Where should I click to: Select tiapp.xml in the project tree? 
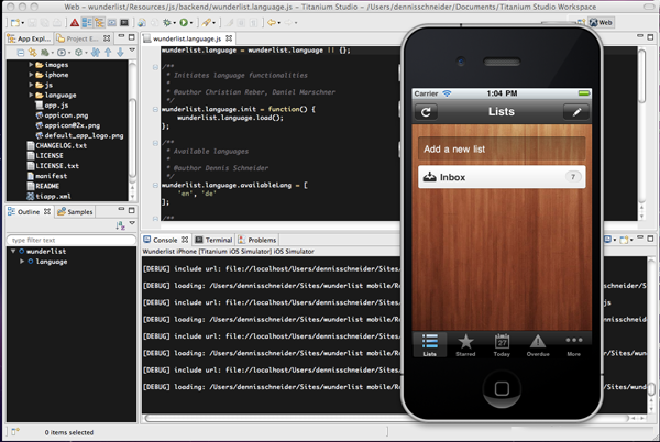click(49, 196)
